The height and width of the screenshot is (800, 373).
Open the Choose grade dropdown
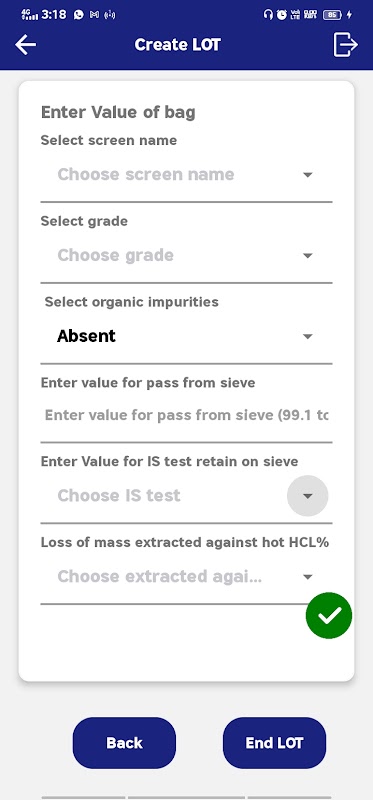(x=186, y=256)
